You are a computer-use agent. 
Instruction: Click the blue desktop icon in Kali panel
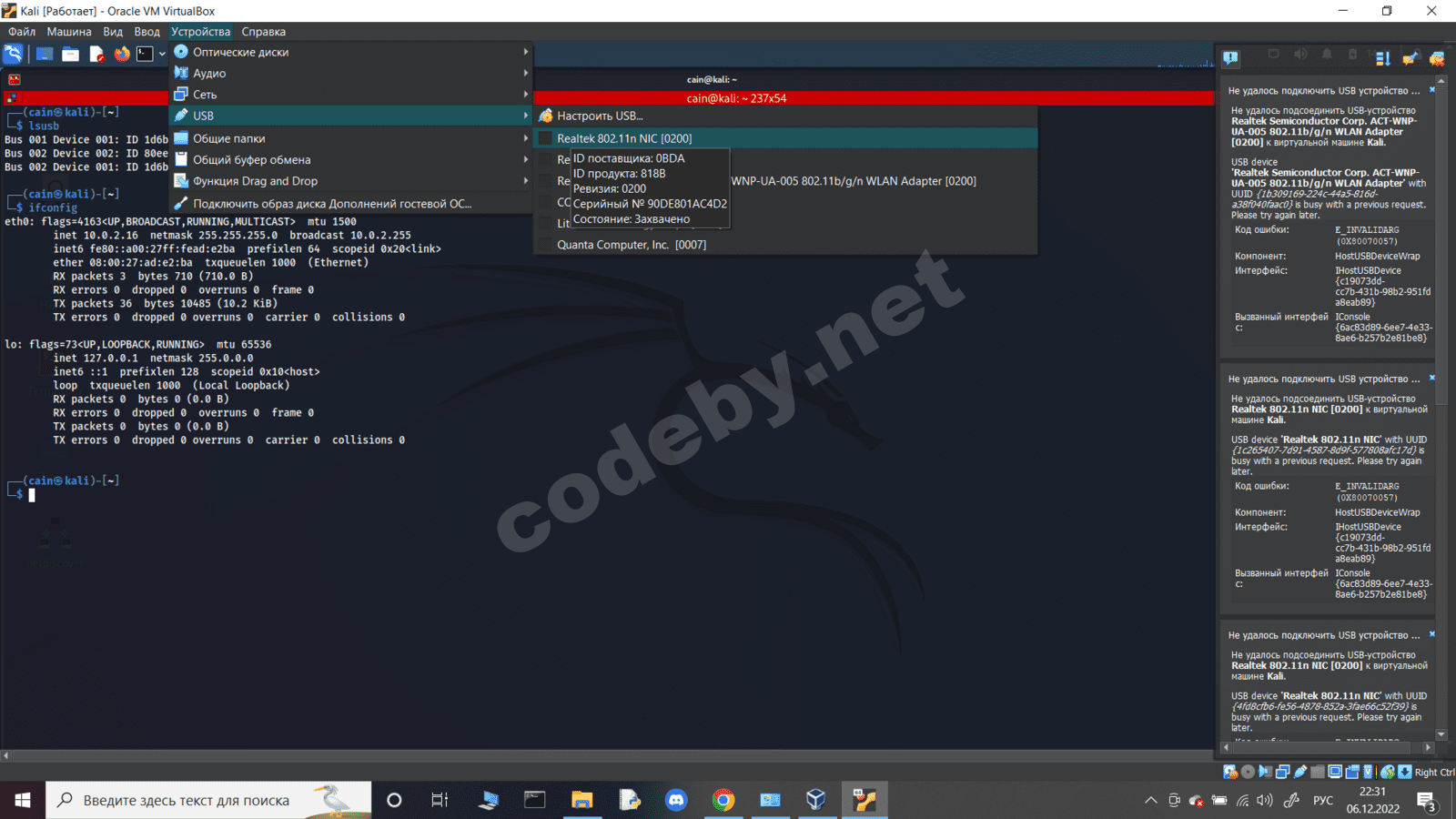[x=45, y=55]
